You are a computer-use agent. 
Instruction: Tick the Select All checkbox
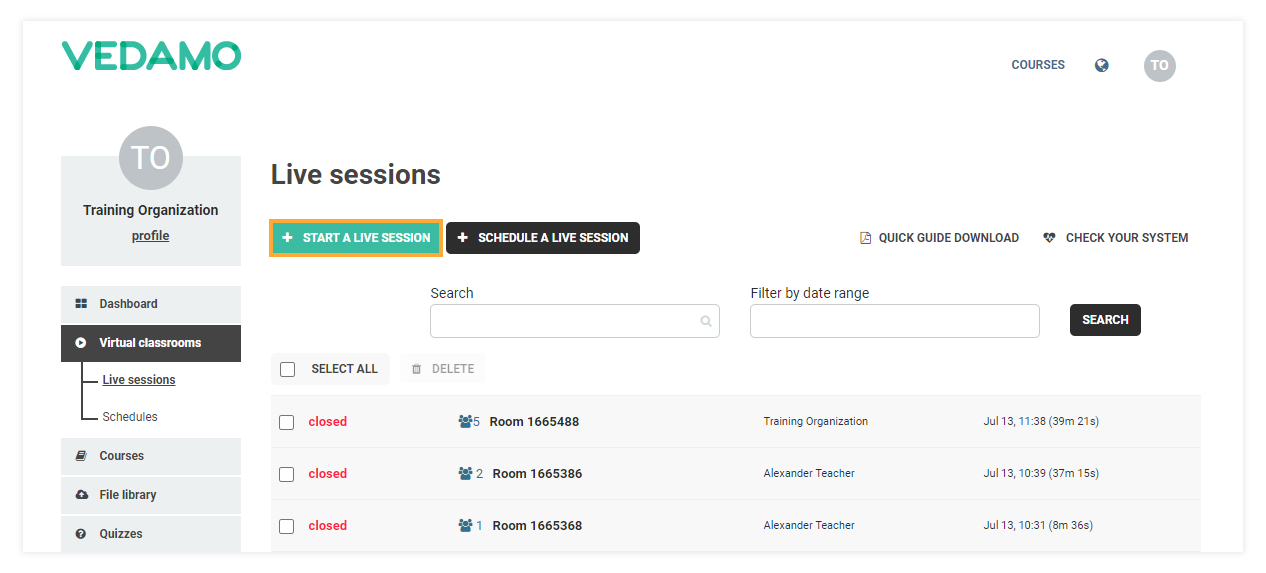tap(288, 369)
